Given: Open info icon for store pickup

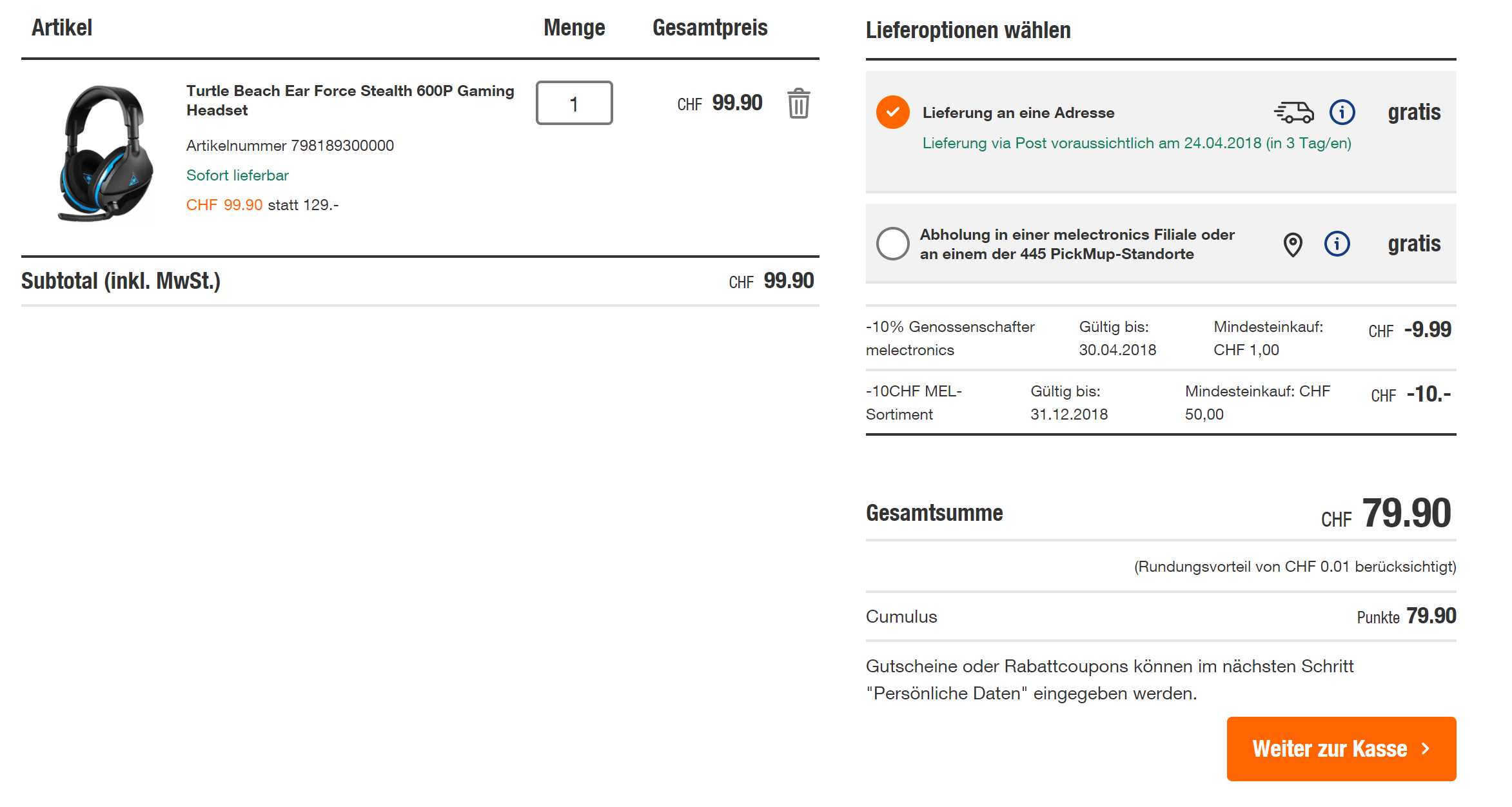Looking at the screenshot, I should click(x=1337, y=244).
